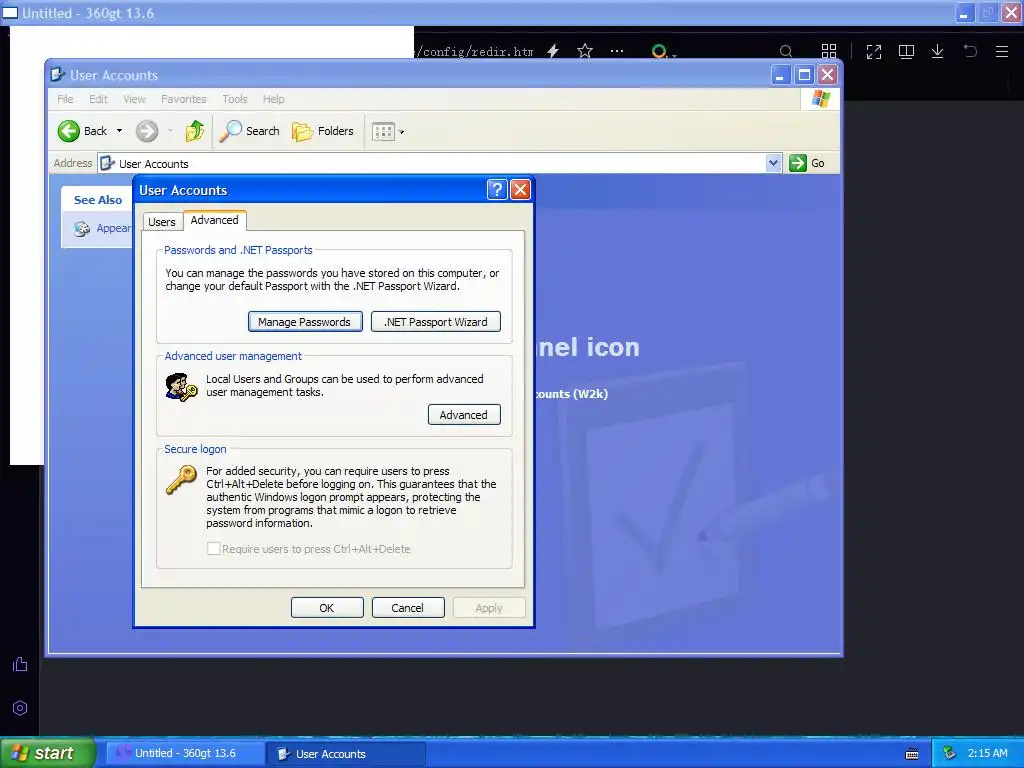The image size is (1024, 768).
Task: Switch to User Accounts taskbar item
Action: point(345,754)
